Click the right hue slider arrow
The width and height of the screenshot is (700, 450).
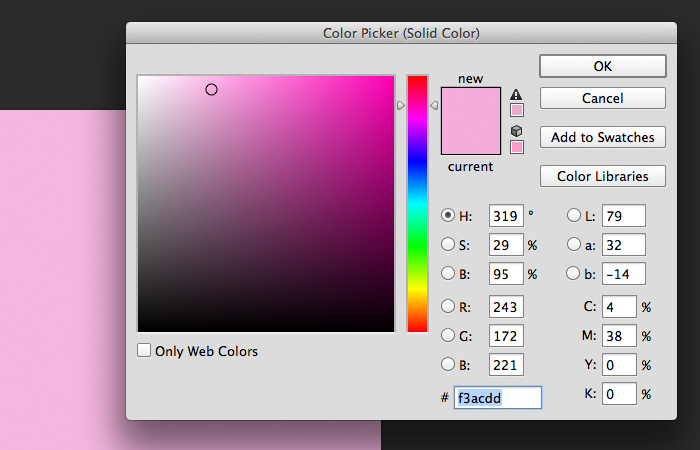(434, 105)
